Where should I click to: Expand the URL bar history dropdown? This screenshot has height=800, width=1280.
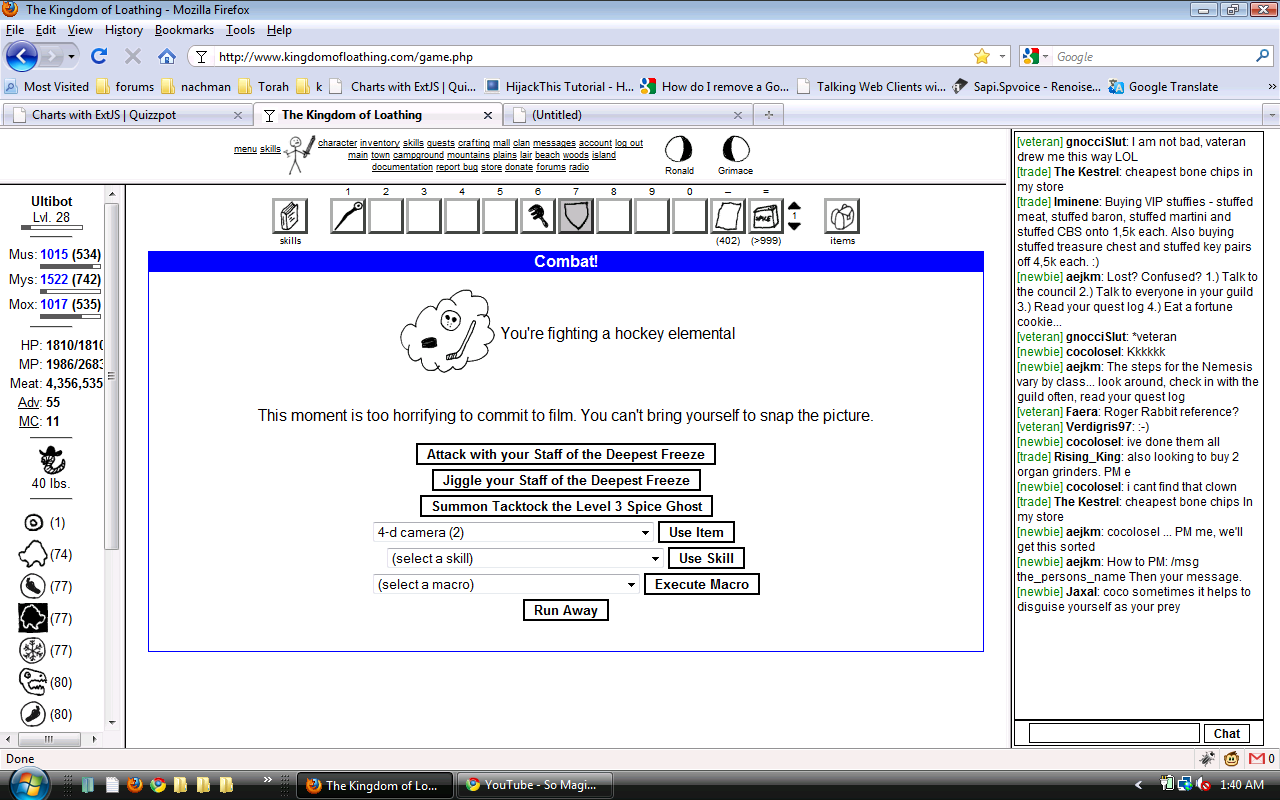(x=1002, y=56)
